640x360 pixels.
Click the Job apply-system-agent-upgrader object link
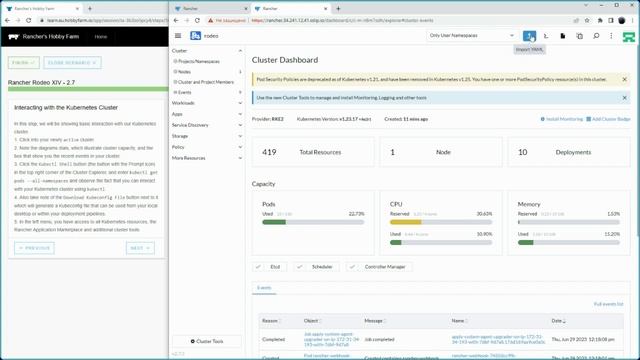[331, 339]
